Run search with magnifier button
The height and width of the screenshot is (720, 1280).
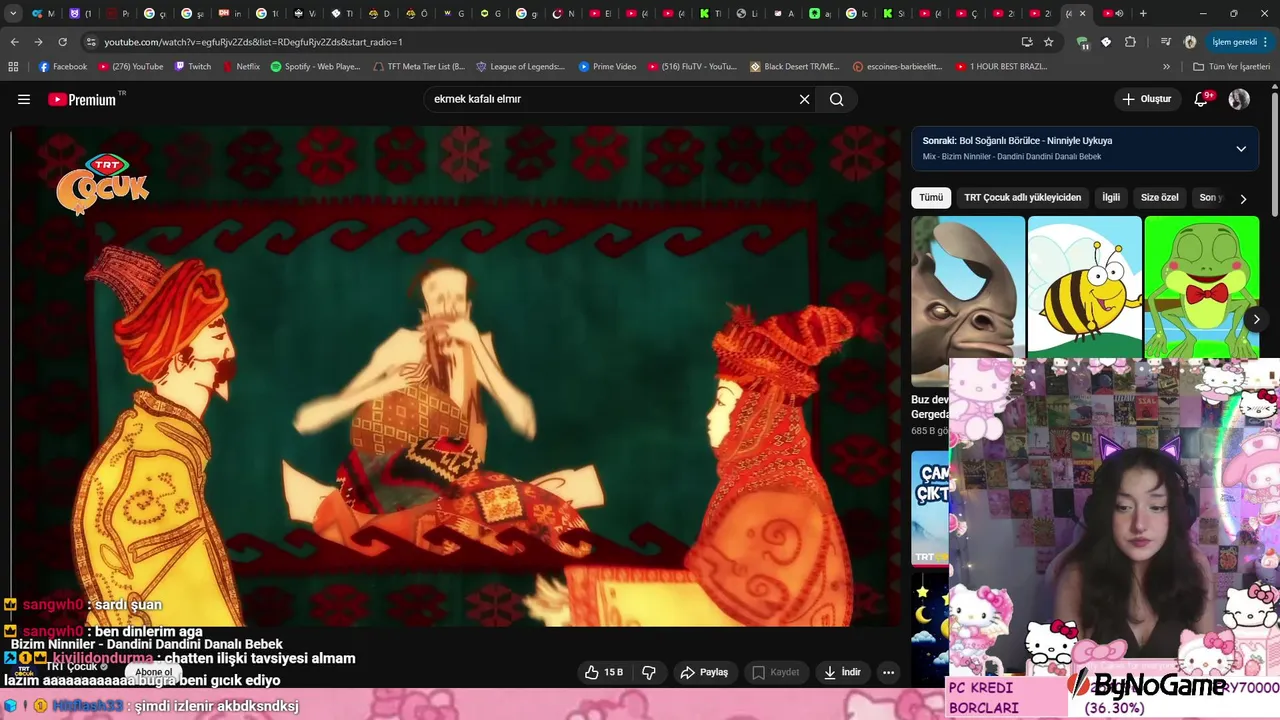coord(837,99)
